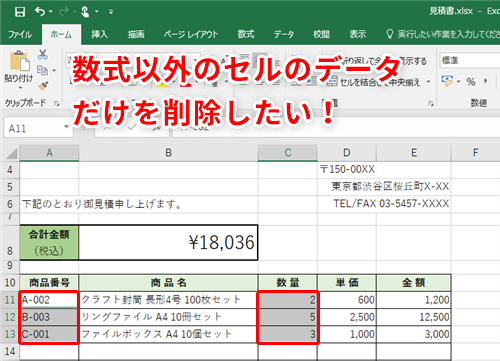The width and height of the screenshot is (500, 361).
Task: Switch to the ホーム tab
Action: coord(61,34)
